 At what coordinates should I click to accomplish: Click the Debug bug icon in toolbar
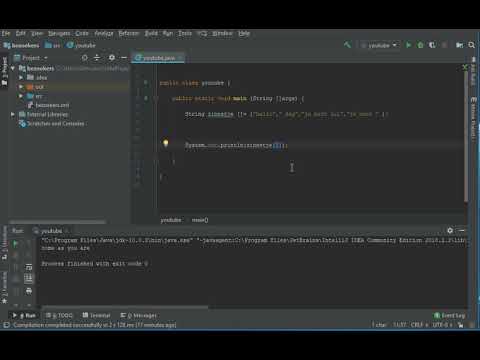420,45
